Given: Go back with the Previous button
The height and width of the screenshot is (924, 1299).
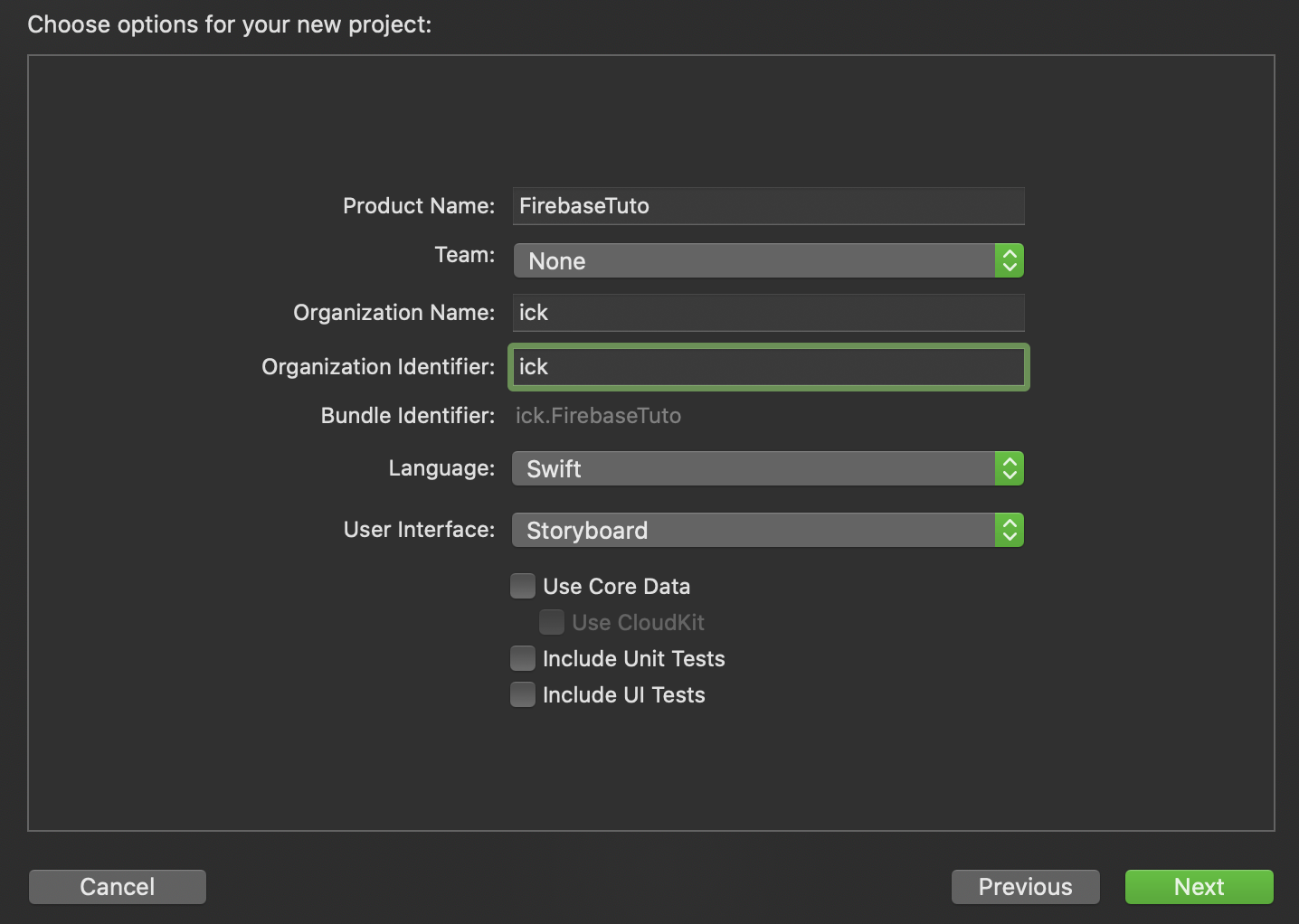Looking at the screenshot, I should click(x=1025, y=887).
